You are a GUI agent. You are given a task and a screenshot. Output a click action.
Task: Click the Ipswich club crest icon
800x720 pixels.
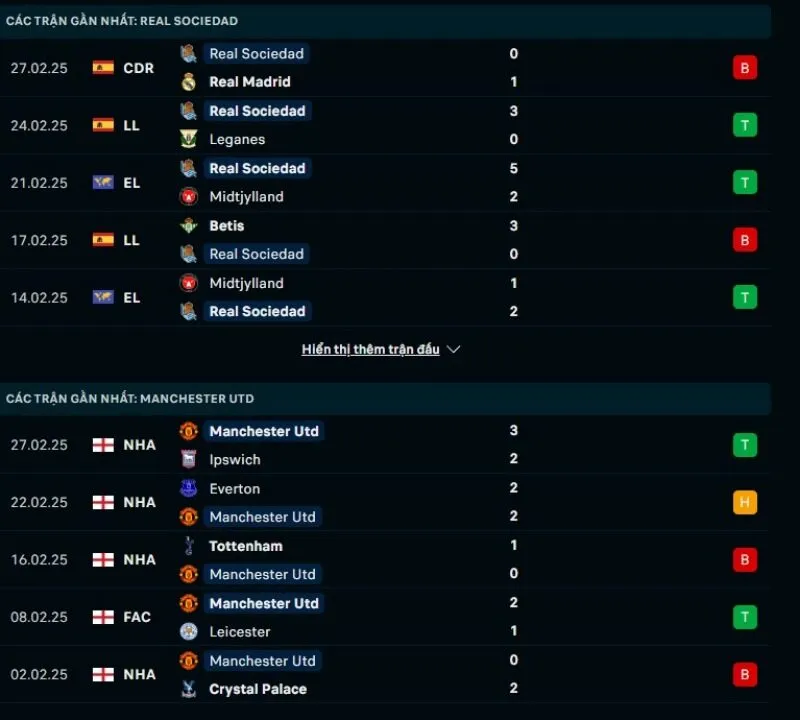[x=188, y=460]
